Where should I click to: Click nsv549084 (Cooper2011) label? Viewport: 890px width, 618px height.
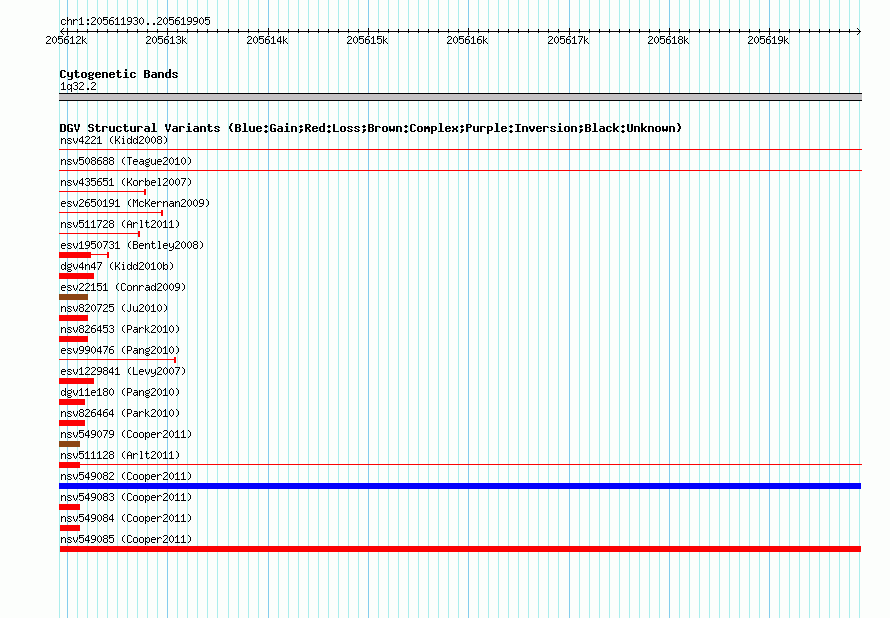126,518
